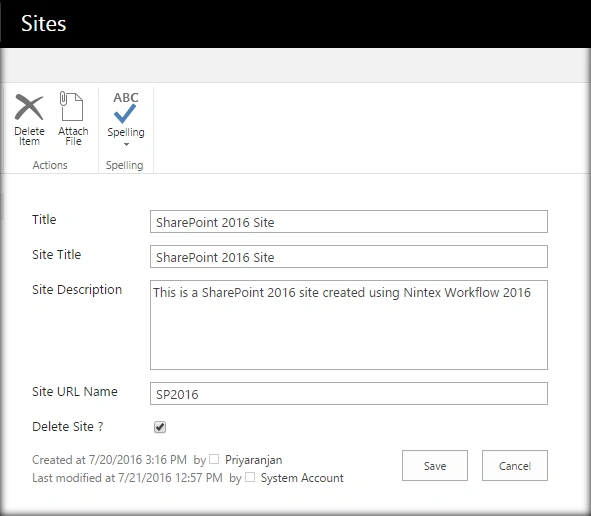
Task: Focus the Site Title input field
Action: click(349, 257)
